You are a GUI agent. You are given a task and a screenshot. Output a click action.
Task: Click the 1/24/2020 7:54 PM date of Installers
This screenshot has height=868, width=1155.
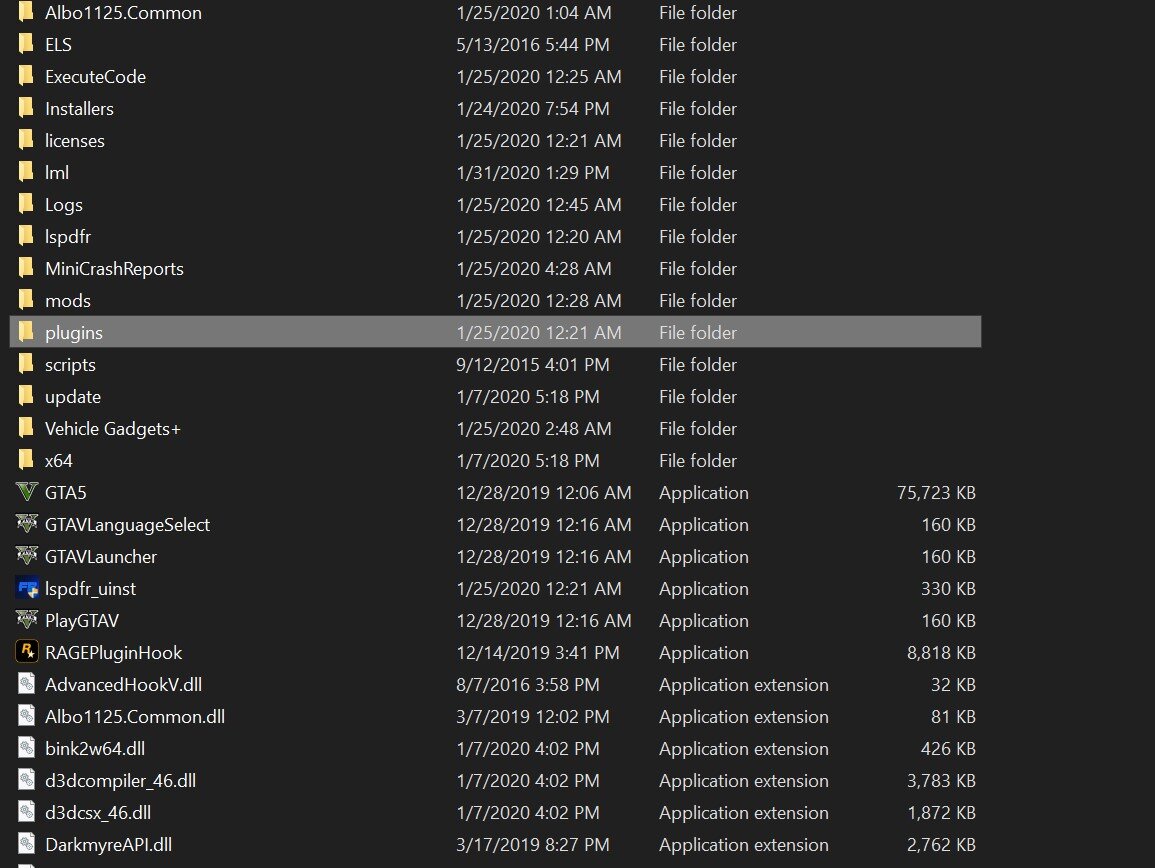tap(533, 109)
